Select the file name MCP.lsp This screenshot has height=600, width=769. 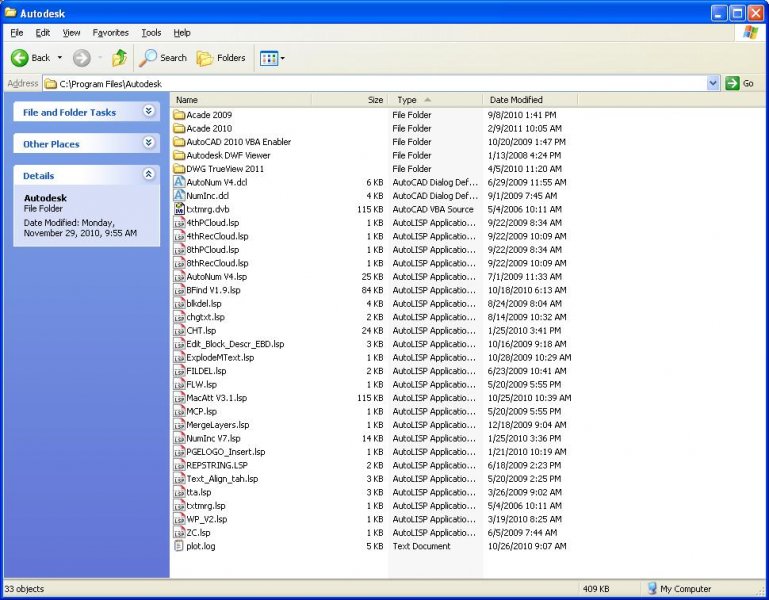[x=202, y=412]
